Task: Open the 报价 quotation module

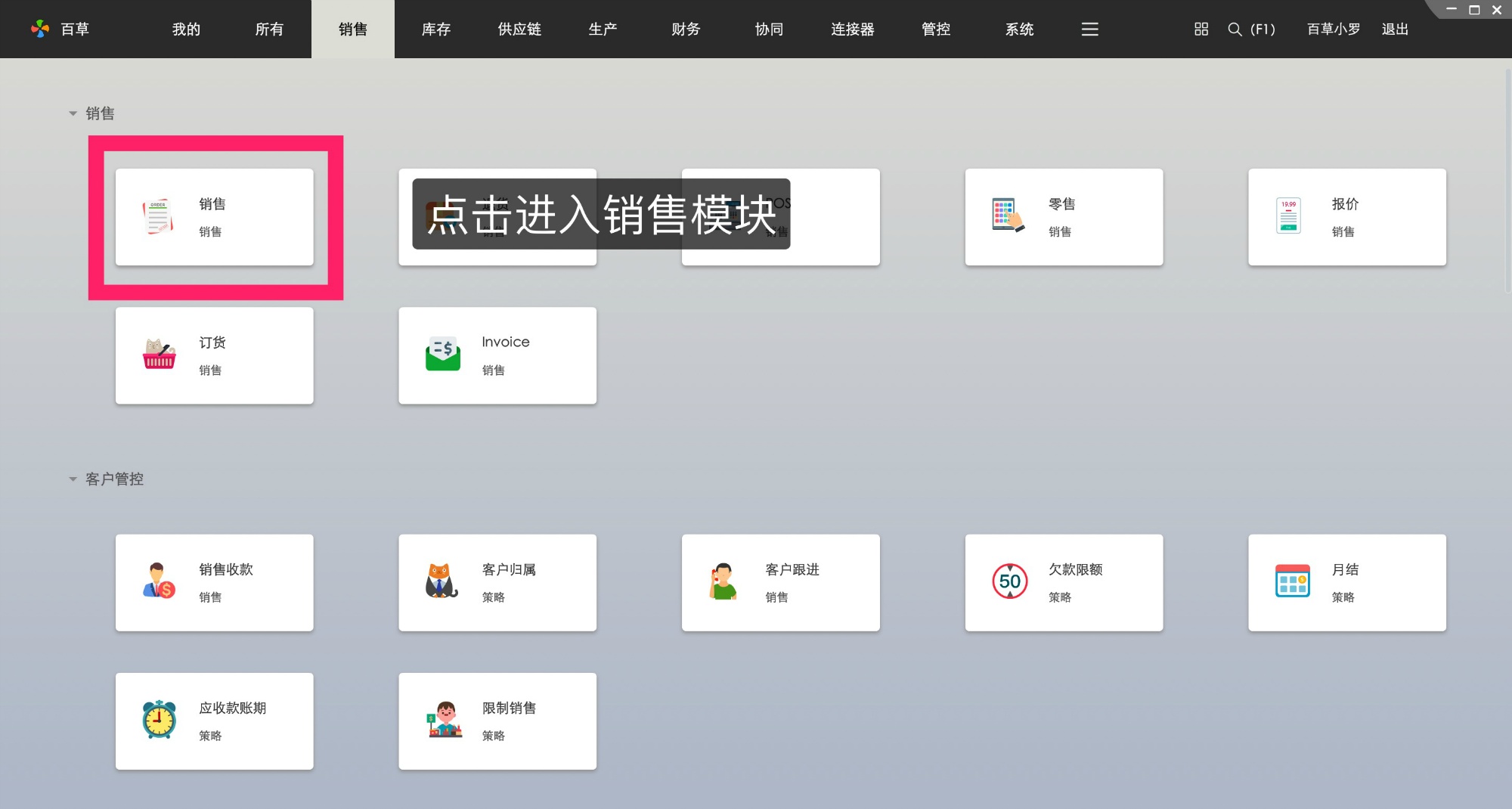Action: (1346, 217)
